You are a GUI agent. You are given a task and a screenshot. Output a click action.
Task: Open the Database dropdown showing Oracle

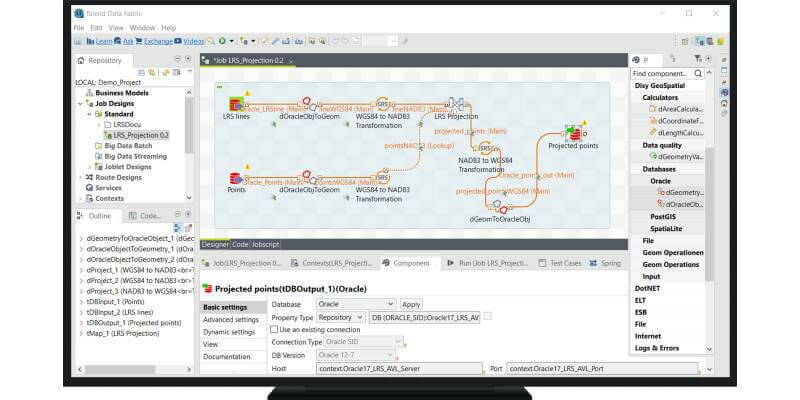pos(356,304)
